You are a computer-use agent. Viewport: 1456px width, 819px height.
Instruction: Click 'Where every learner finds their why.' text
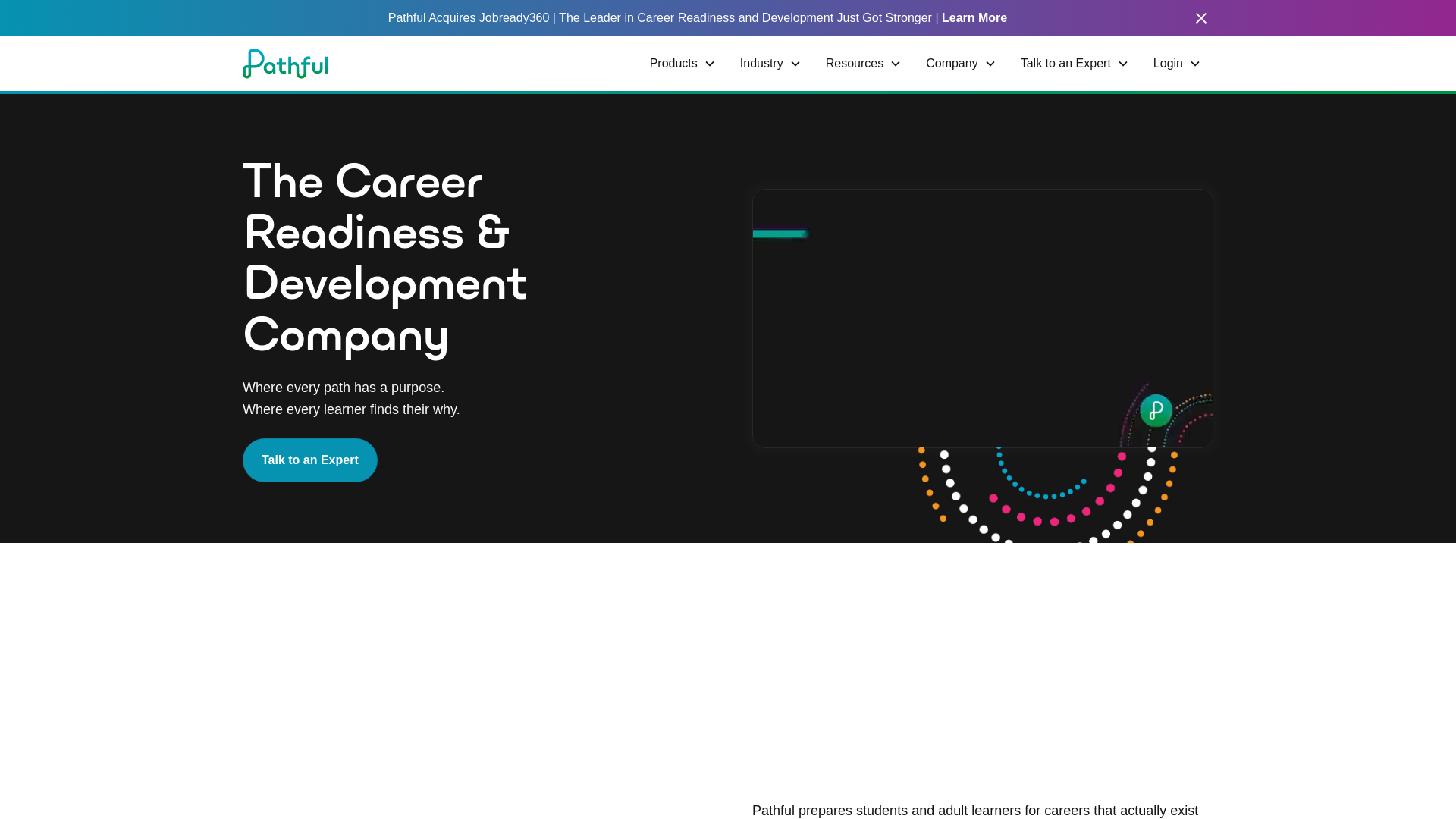(x=351, y=409)
